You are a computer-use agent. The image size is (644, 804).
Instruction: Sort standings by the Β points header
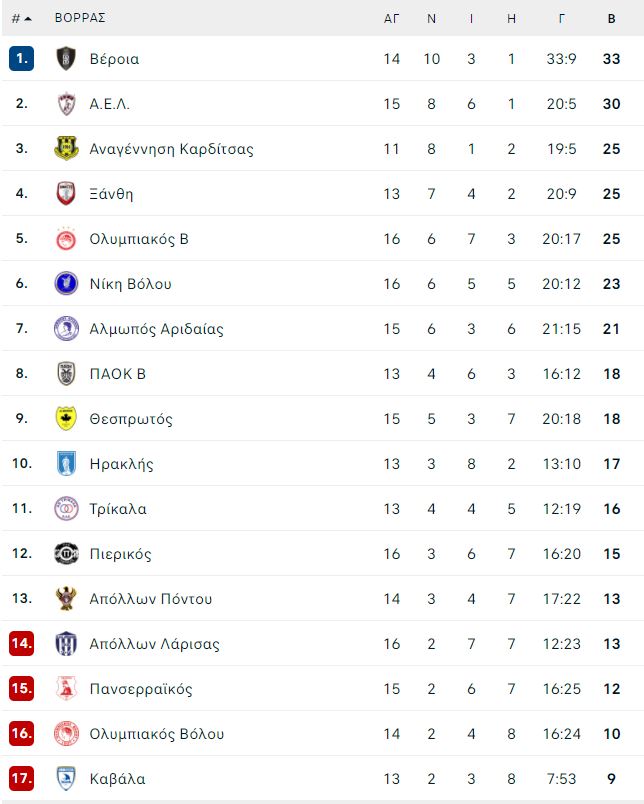[611, 18]
